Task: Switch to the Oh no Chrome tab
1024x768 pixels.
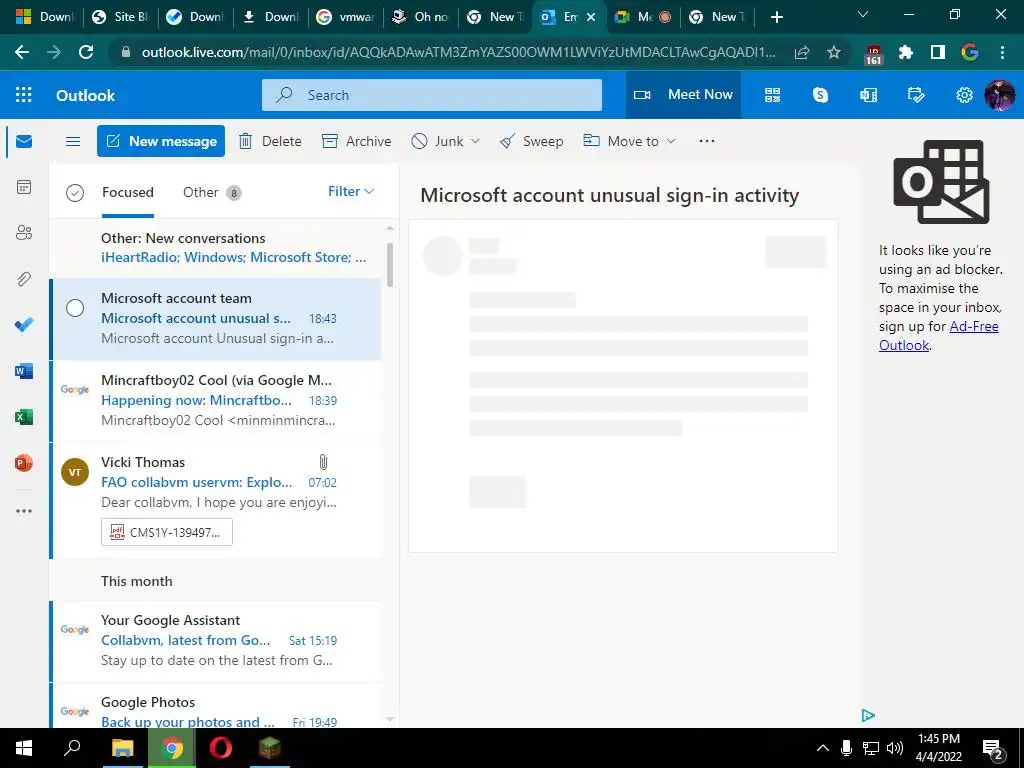Action: (x=421, y=17)
